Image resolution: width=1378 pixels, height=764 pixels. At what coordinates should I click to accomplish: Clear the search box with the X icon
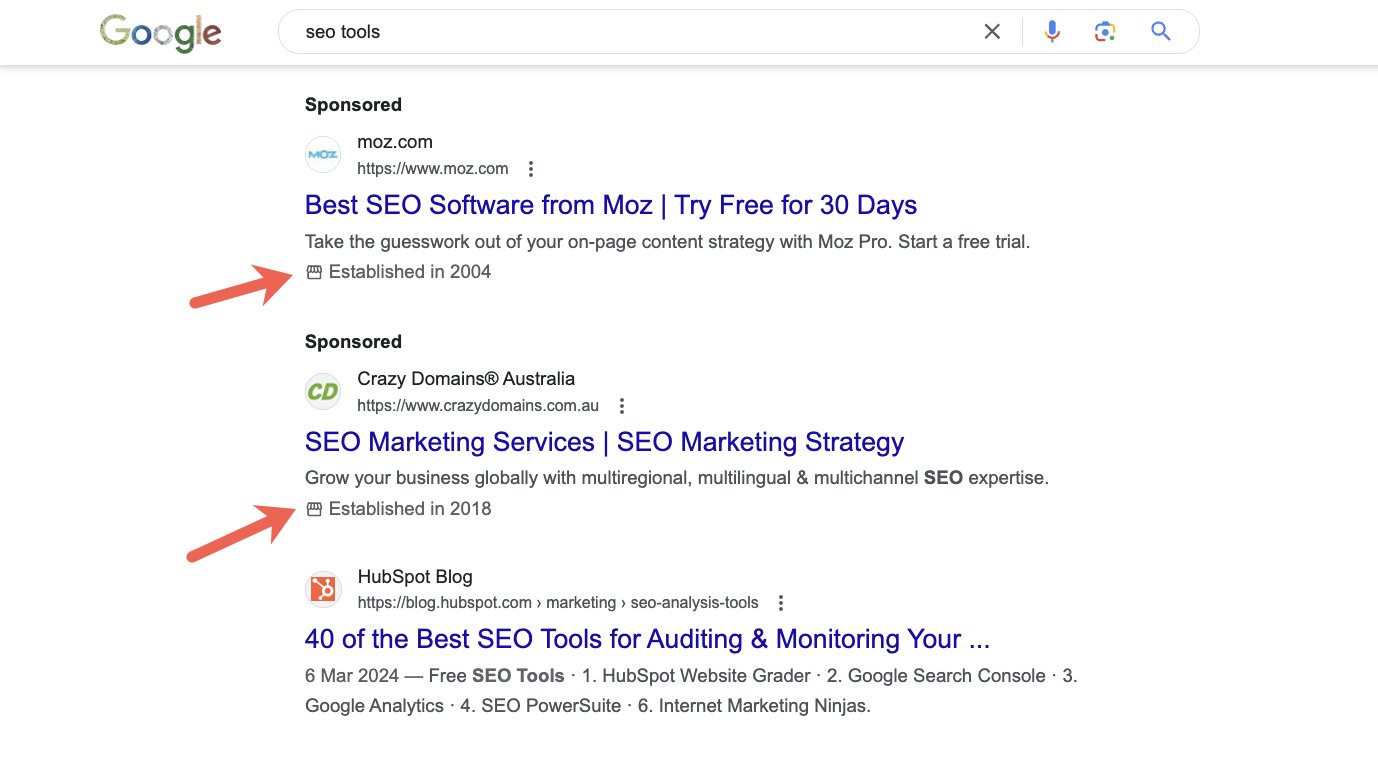[x=992, y=32]
